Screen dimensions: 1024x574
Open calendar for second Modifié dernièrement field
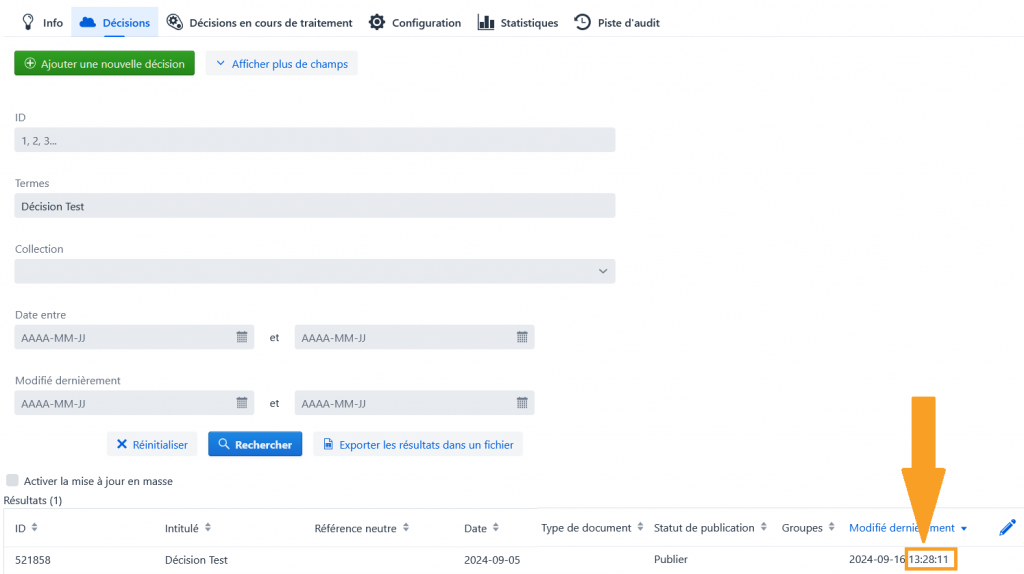(x=522, y=403)
